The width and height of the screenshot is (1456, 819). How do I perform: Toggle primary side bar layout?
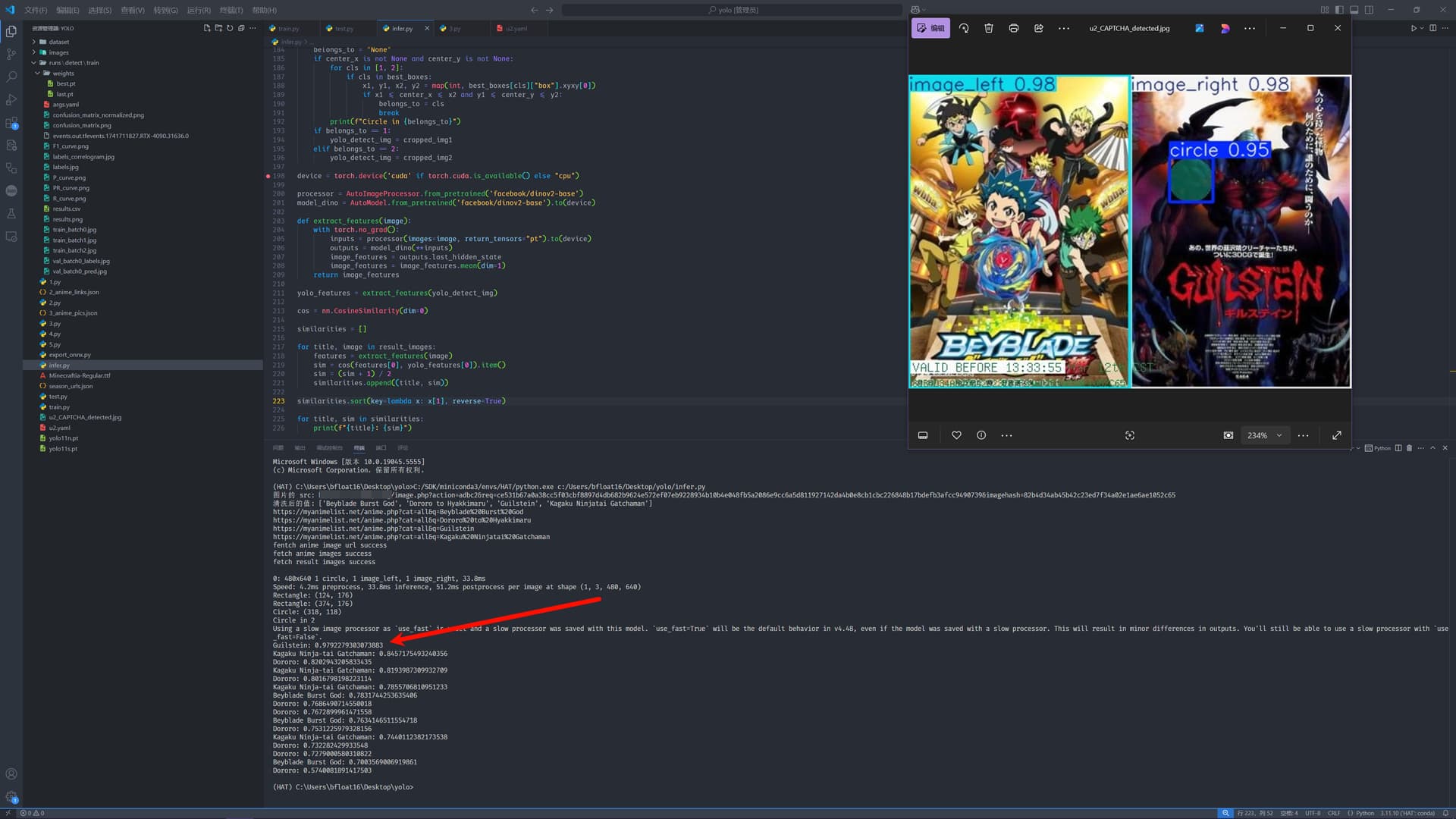point(1339,10)
